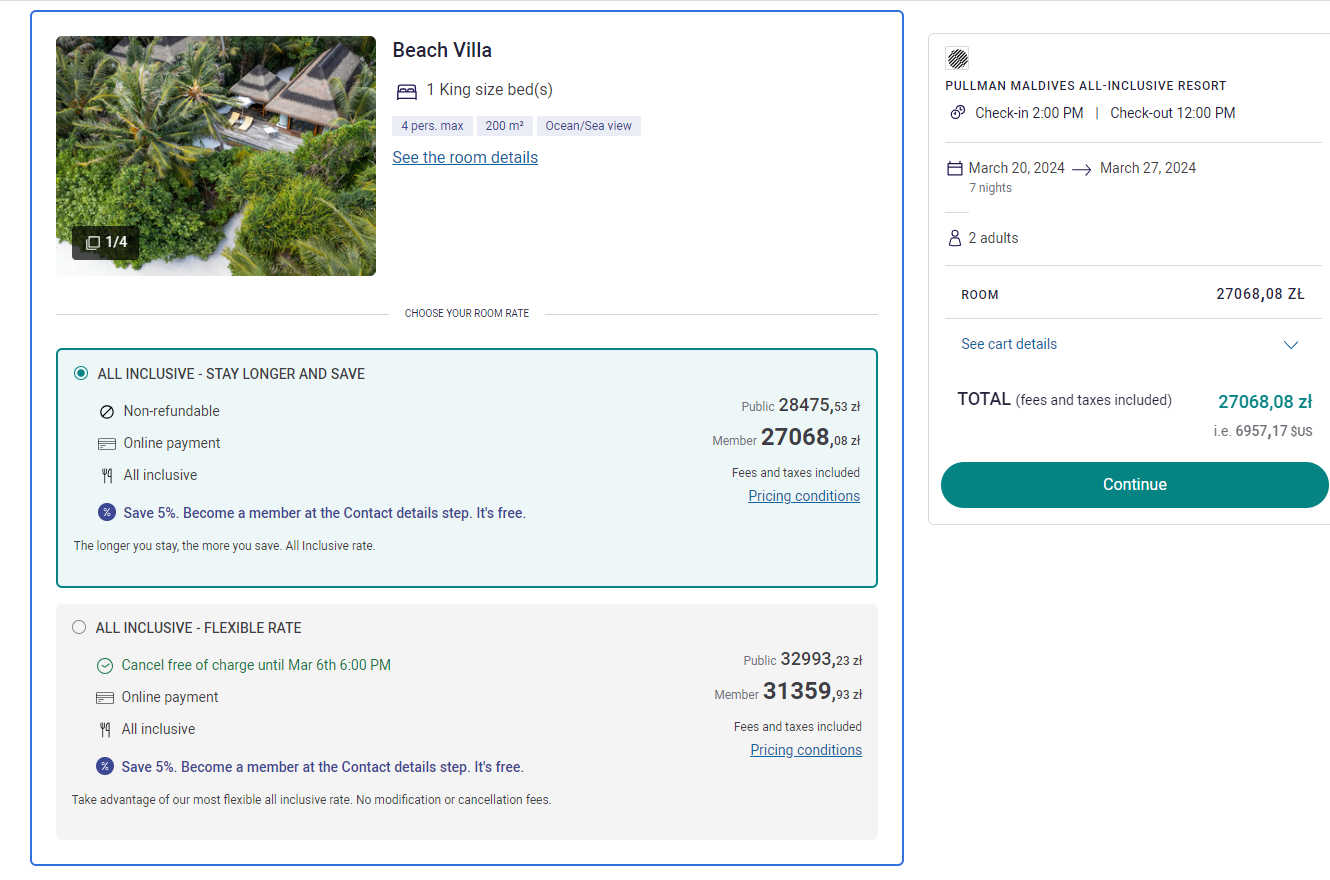Viewport: 1330px width, 880px height.
Task: Click the Ocean/Sea view tag
Action: pyautogui.click(x=589, y=126)
